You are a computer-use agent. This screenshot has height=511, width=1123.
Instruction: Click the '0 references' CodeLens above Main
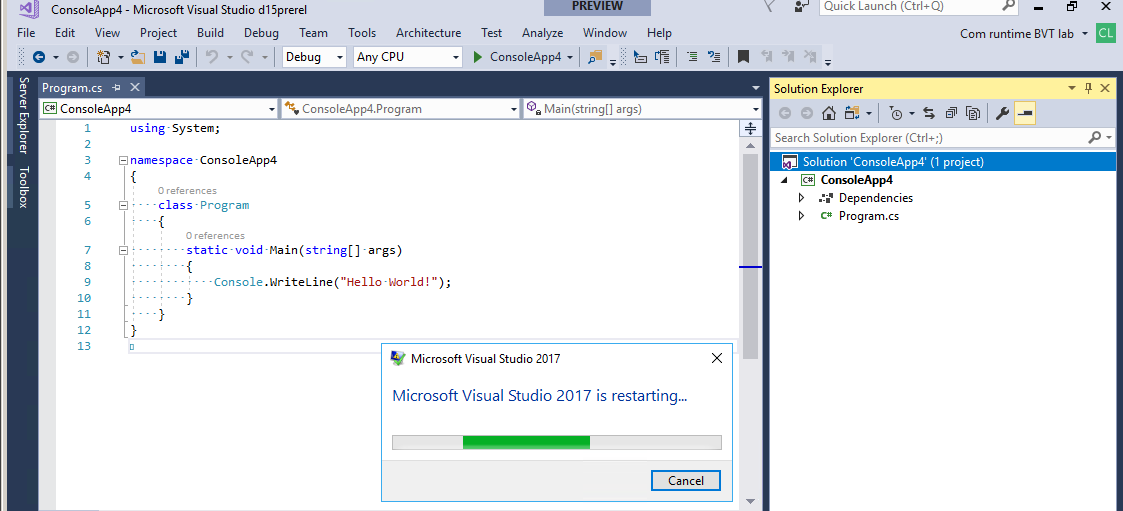[215, 235]
